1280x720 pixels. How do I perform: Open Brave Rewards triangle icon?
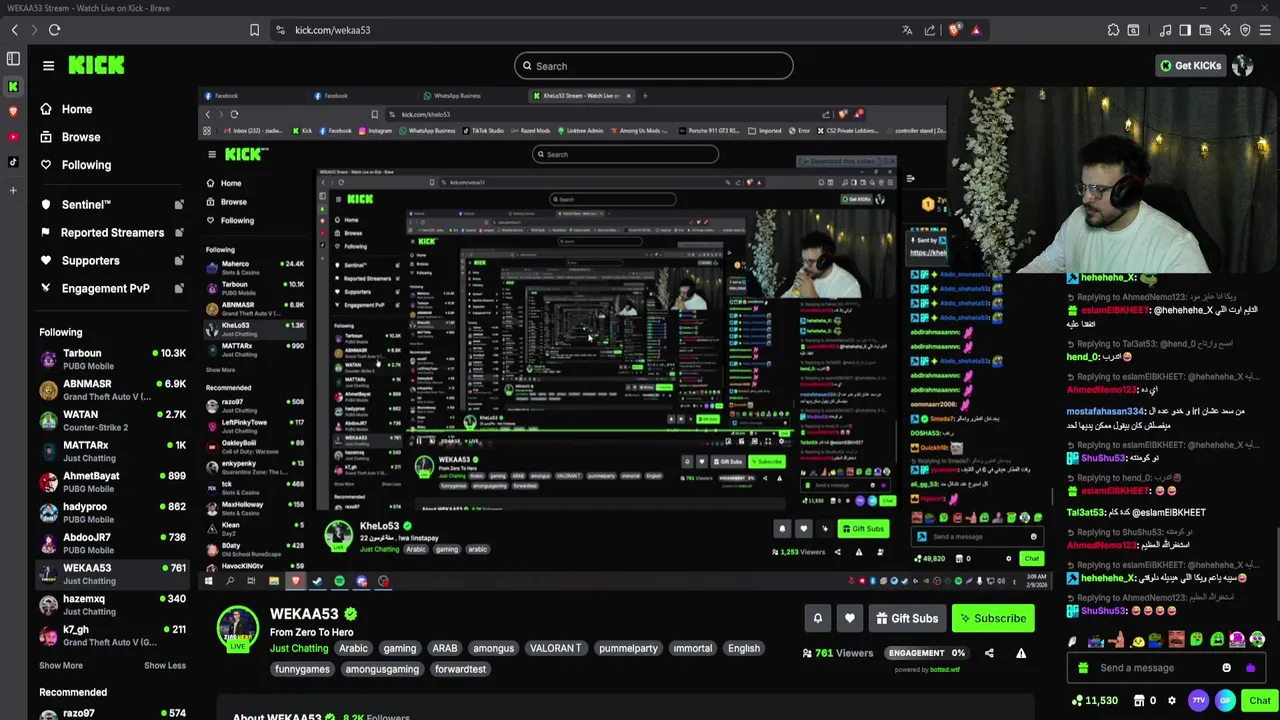pyautogui.click(x=976, y=30)
